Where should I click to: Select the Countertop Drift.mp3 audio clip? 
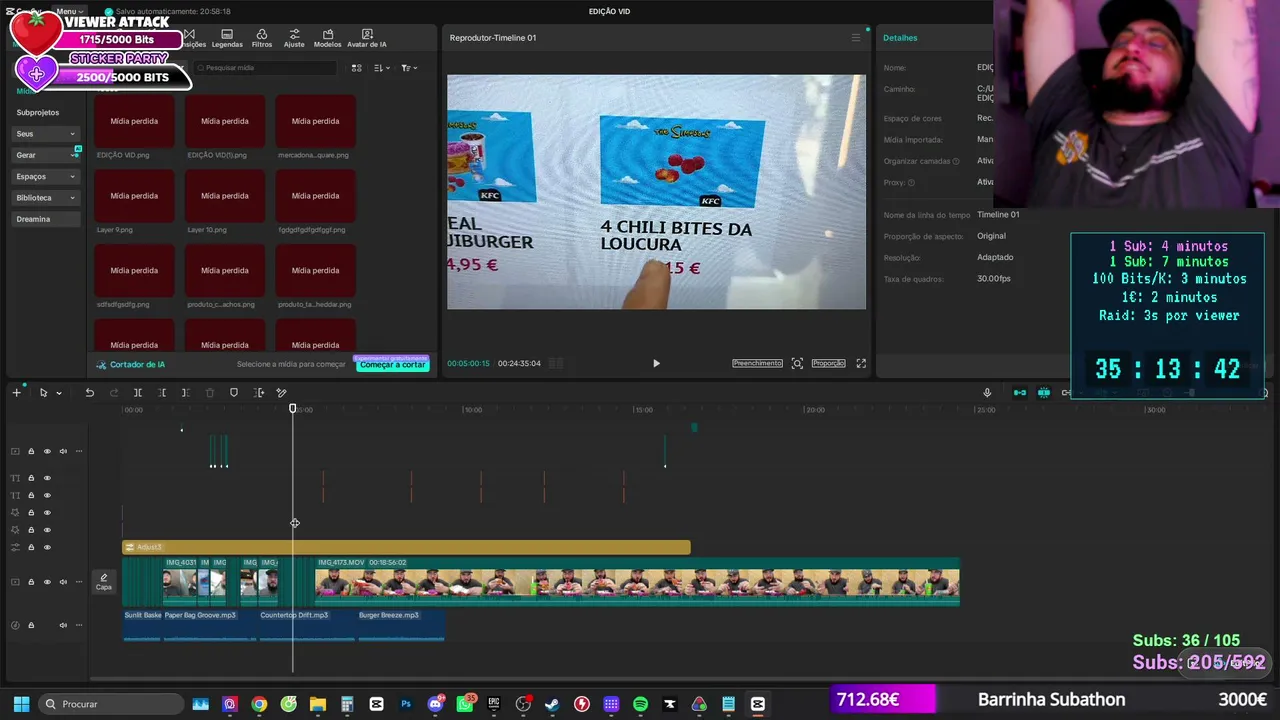point(307,625)
